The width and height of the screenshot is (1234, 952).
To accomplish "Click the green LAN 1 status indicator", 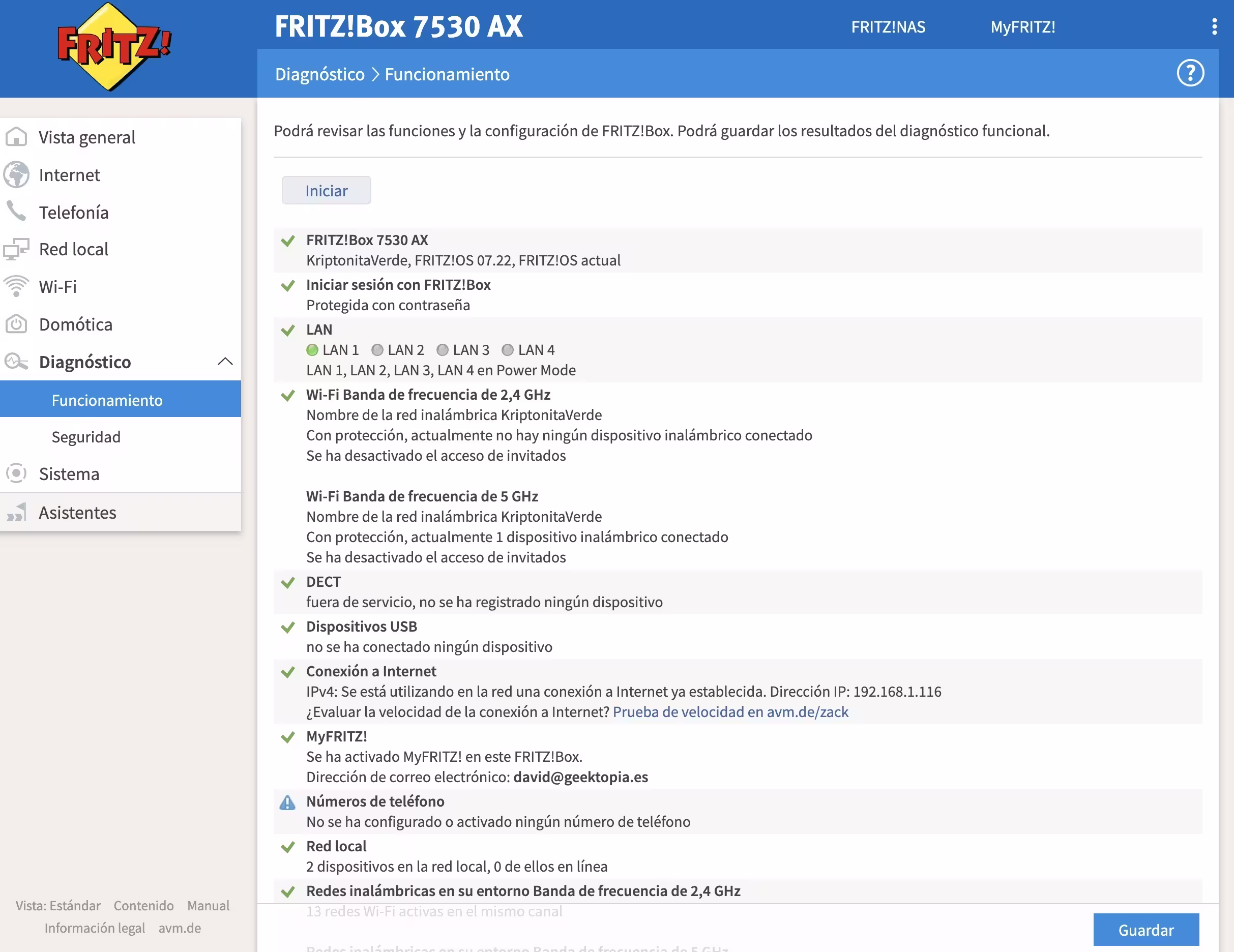I will [x=312, y=350].
